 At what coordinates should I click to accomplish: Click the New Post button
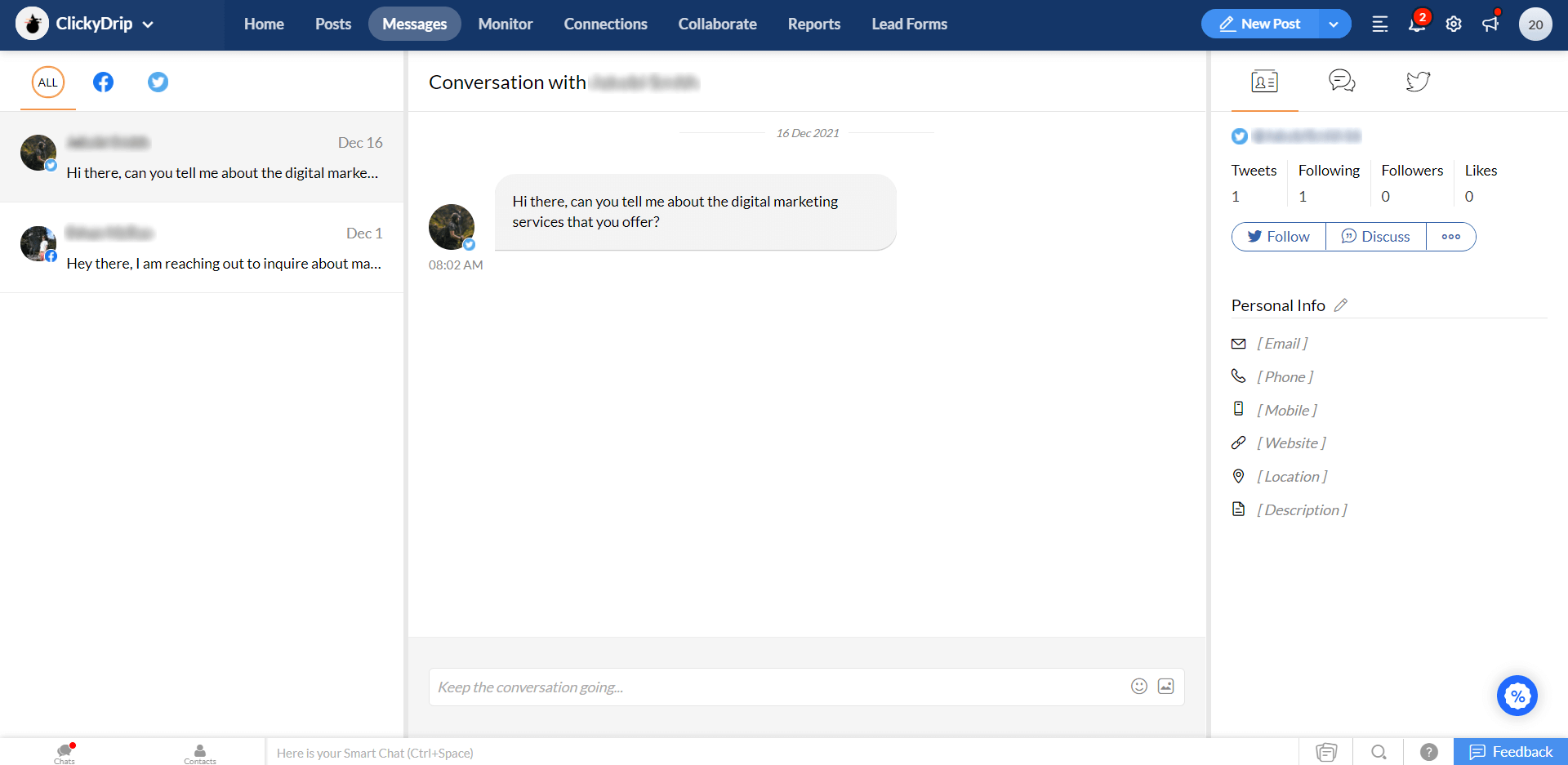point(1259,24)
